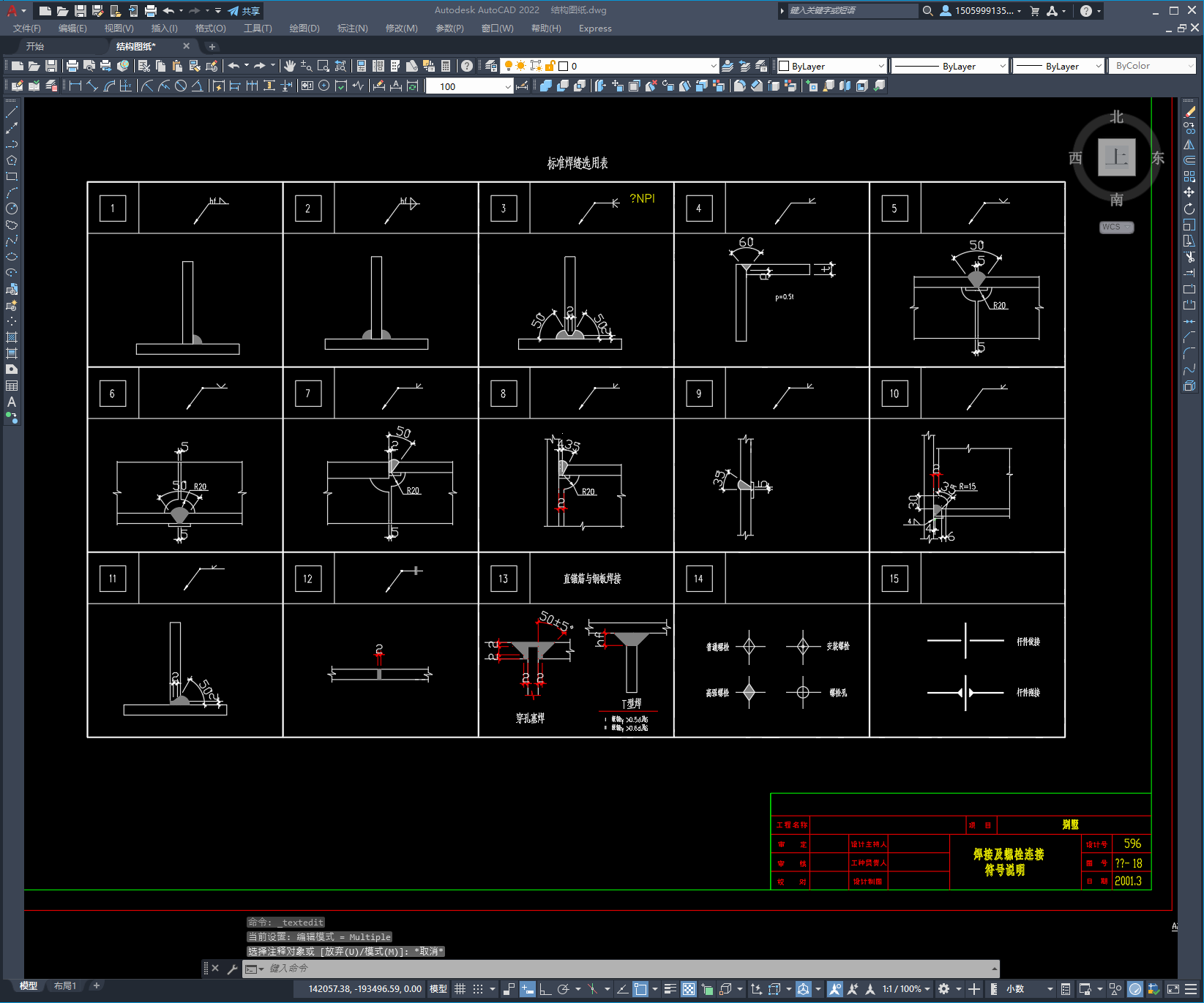Open the Express menu
Viewport: 1204px width, 1003px height.
tap(595, 29)
